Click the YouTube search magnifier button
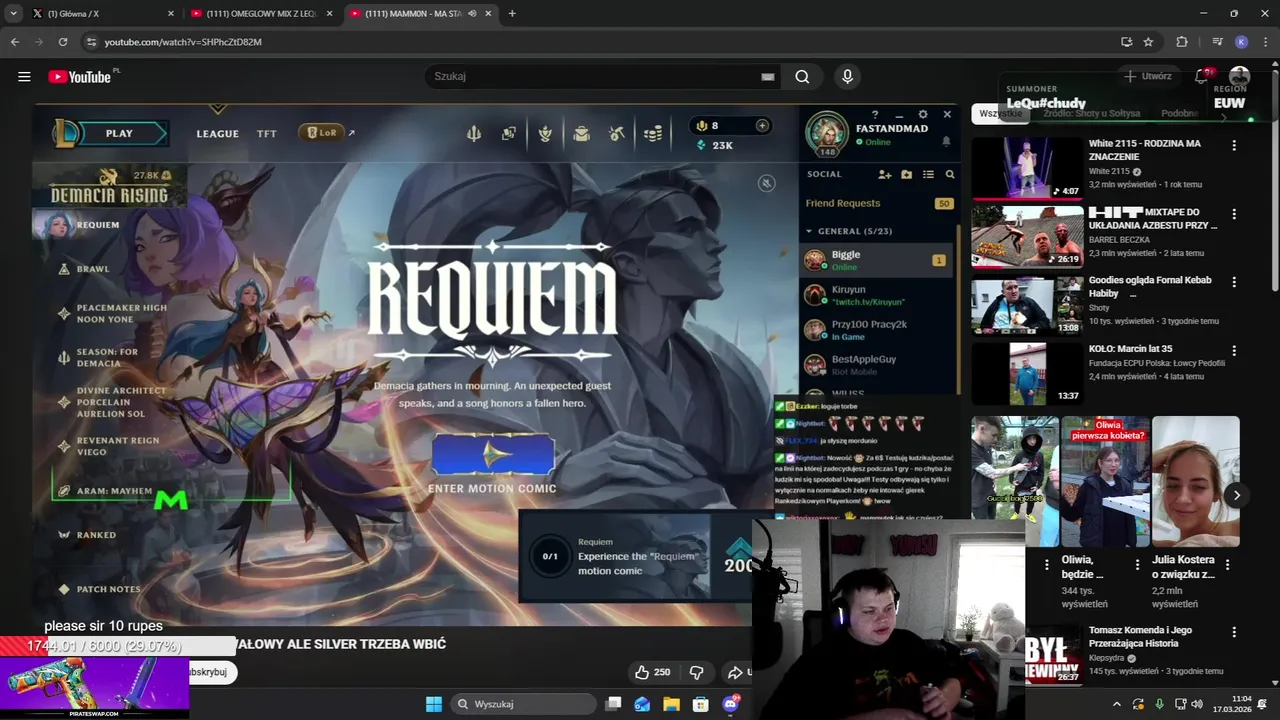Screen dimensions: 1280x720 click(x=802, y=77)
